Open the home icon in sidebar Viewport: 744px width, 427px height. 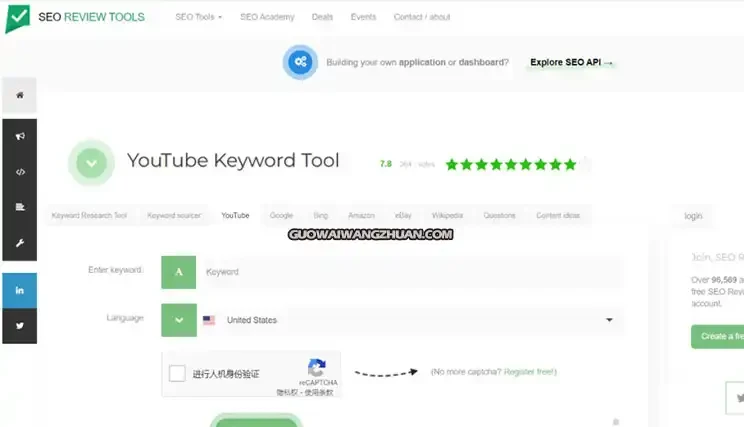(19, 95)
